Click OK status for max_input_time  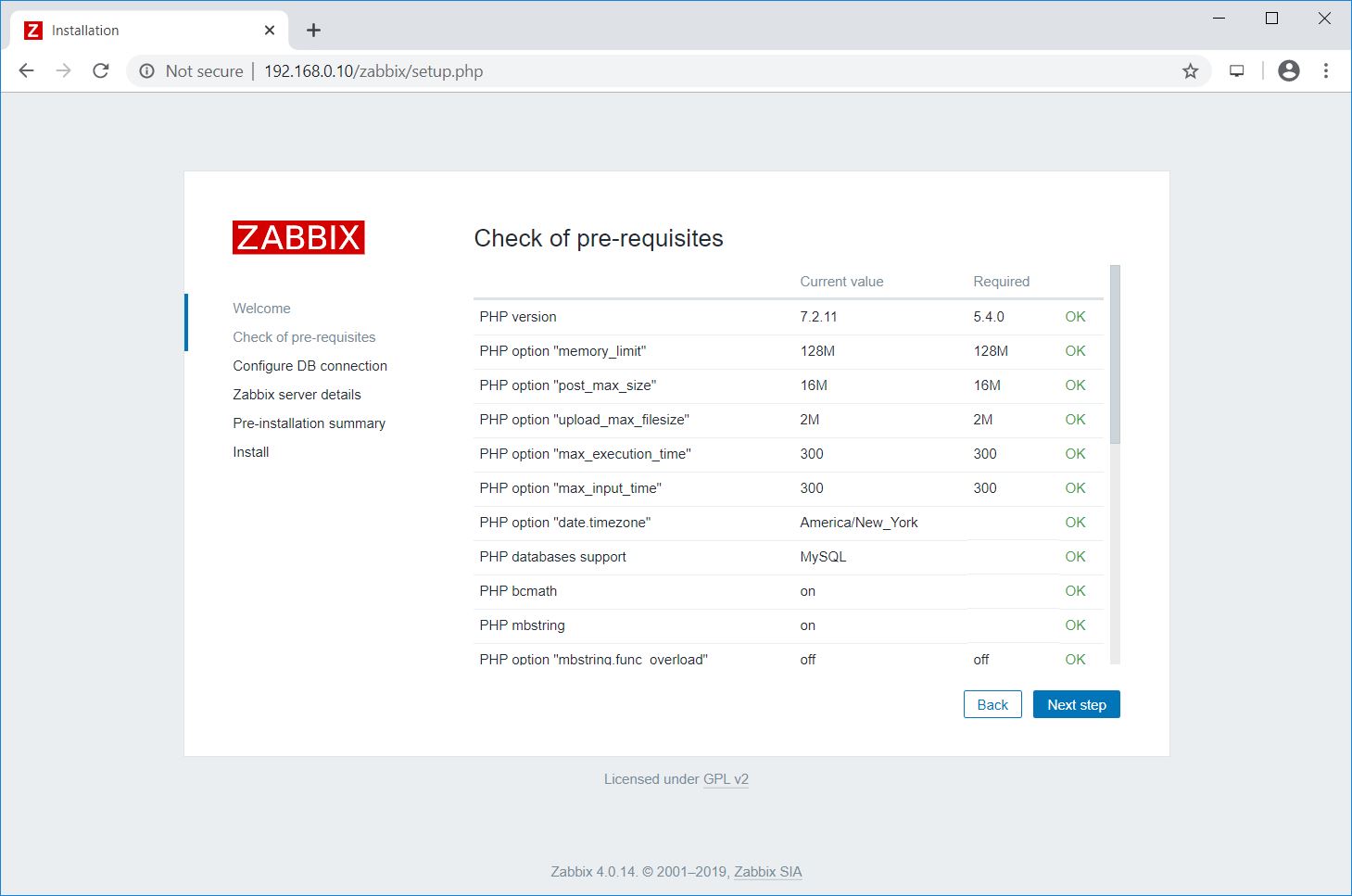coord(1075,488)
